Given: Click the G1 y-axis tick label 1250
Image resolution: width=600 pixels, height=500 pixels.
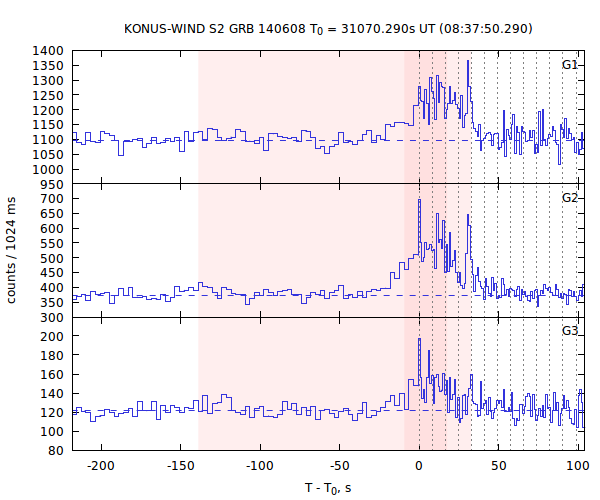Looking at the screenshot, I should coord(48,96).
